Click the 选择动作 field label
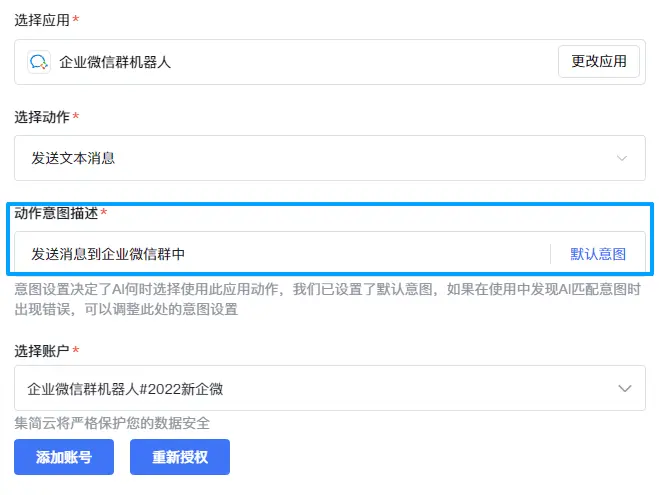 42,117
